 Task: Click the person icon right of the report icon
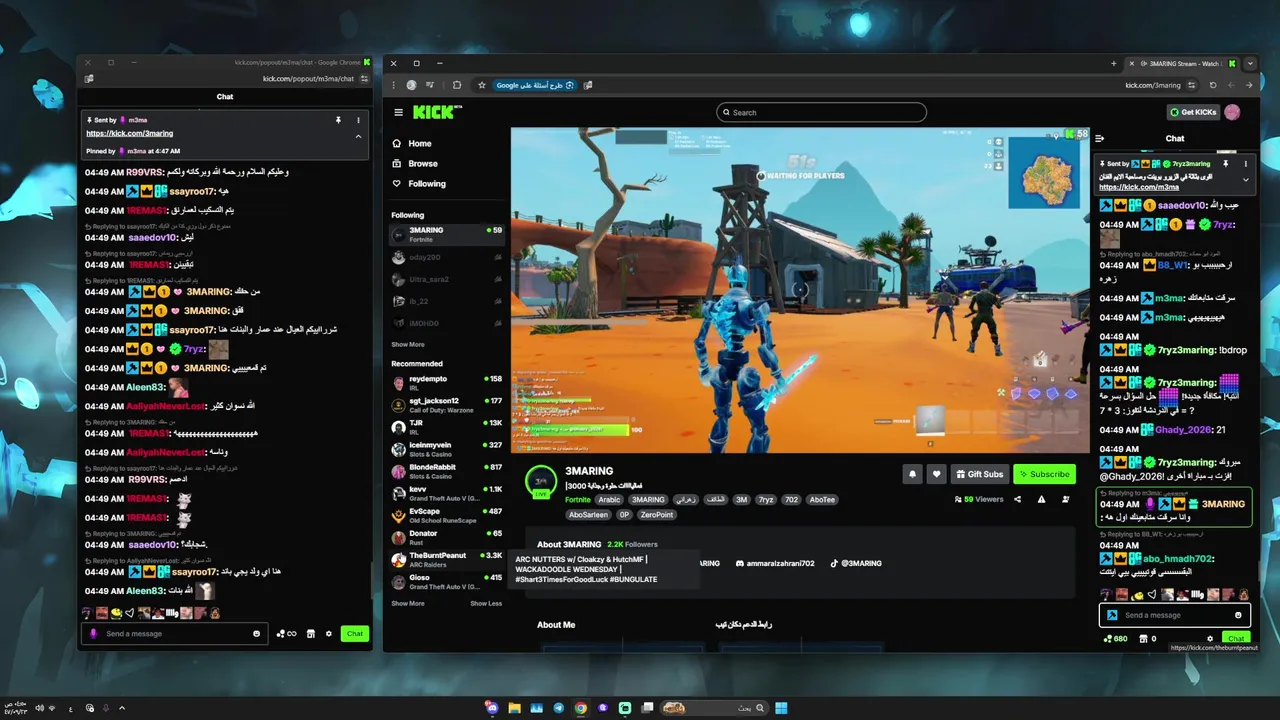(x=1065, y=499)
